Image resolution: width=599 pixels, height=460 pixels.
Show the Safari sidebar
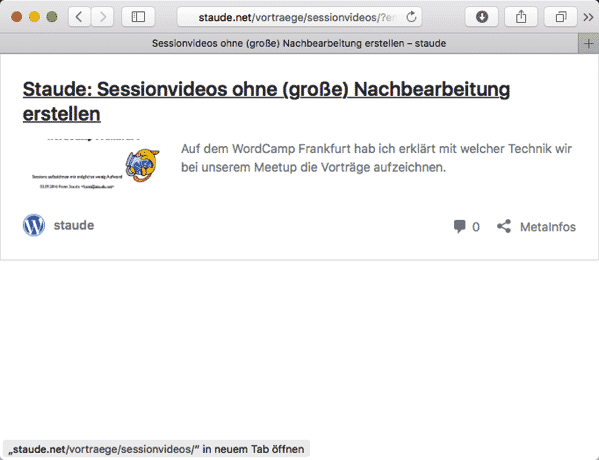click(x=138, y=17)
